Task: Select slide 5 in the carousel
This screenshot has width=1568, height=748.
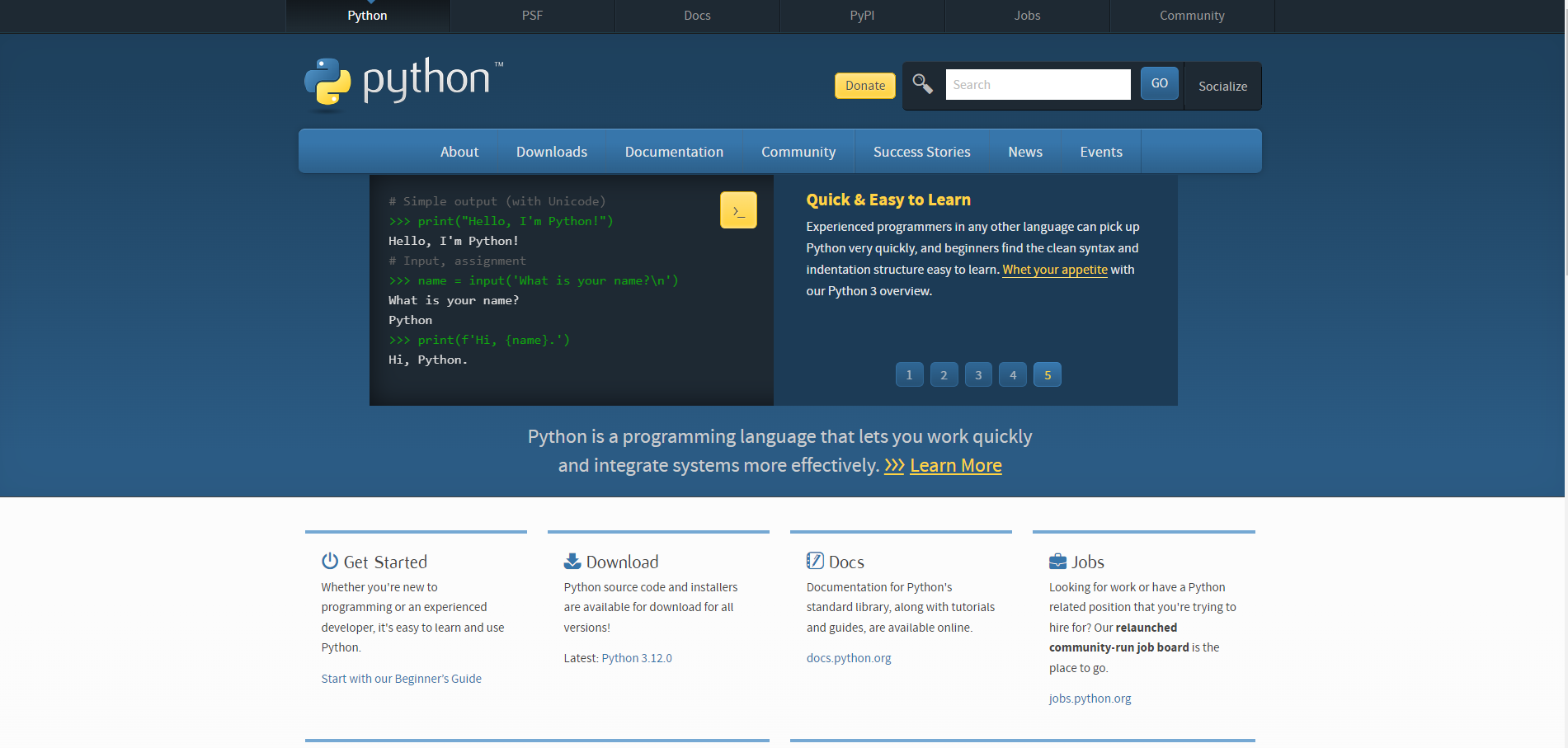Action: [1048, 375]
